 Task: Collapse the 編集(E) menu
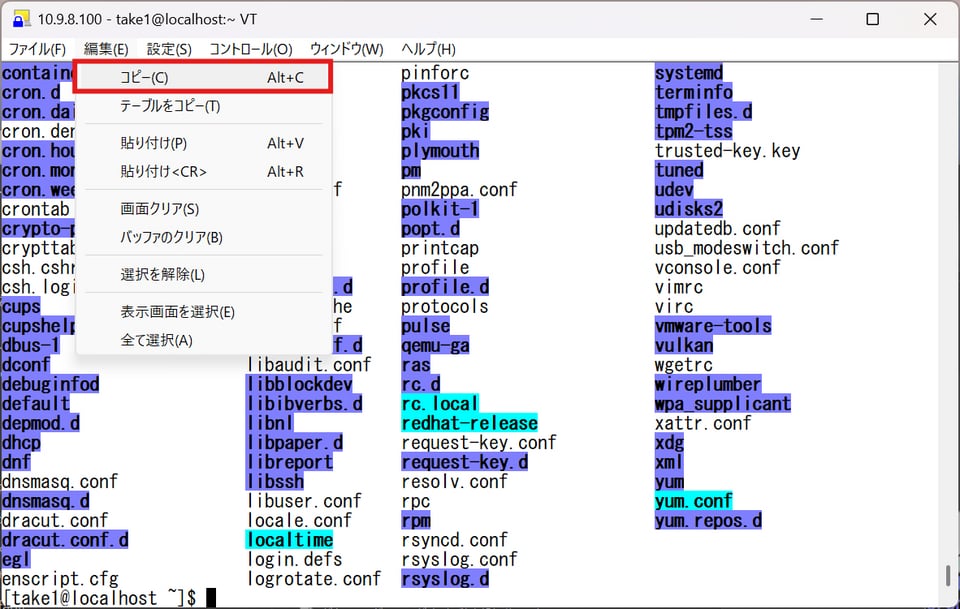tap(106, 49)
